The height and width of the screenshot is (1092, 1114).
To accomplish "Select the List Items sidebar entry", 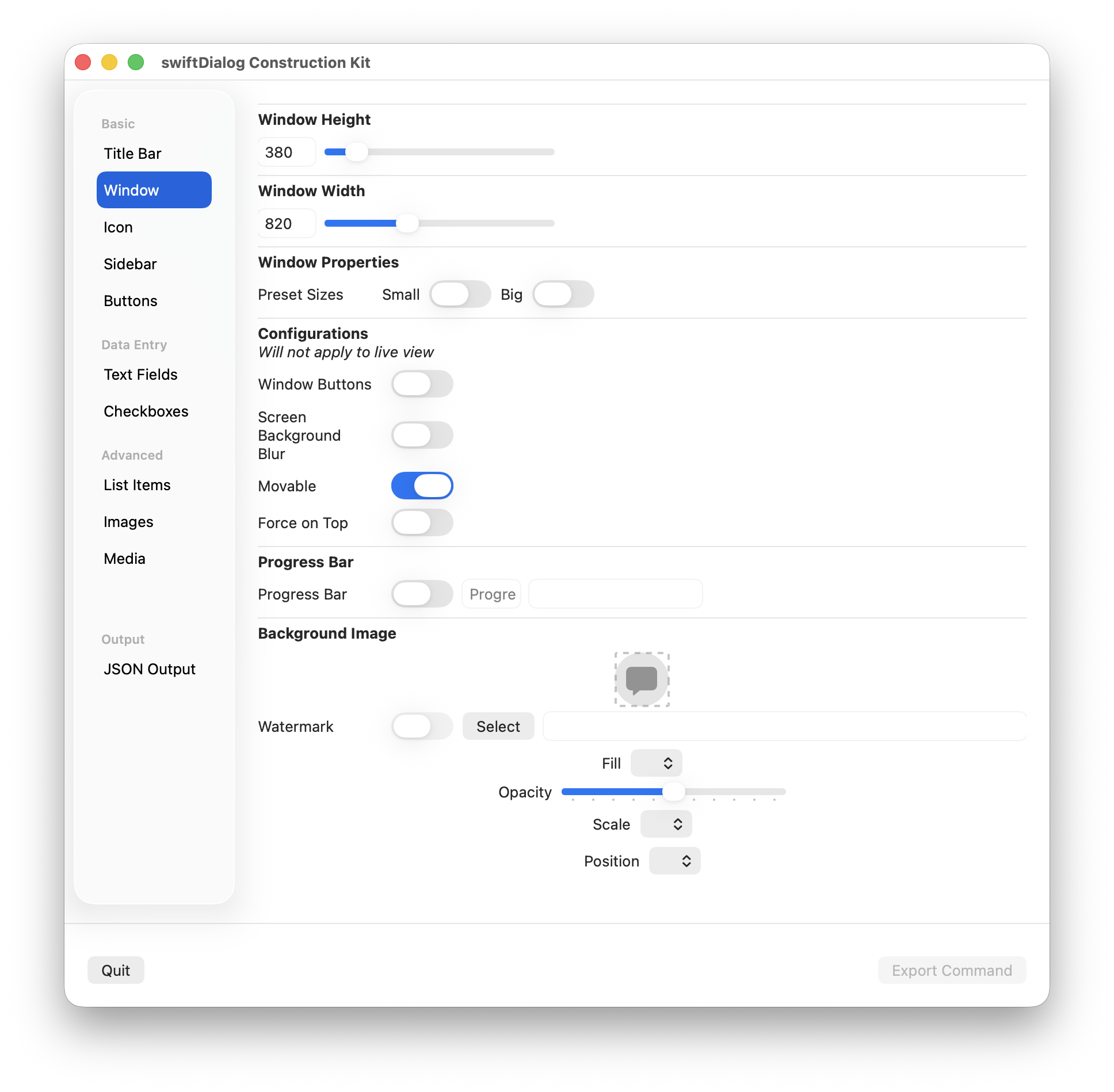I will pos(137,485).
